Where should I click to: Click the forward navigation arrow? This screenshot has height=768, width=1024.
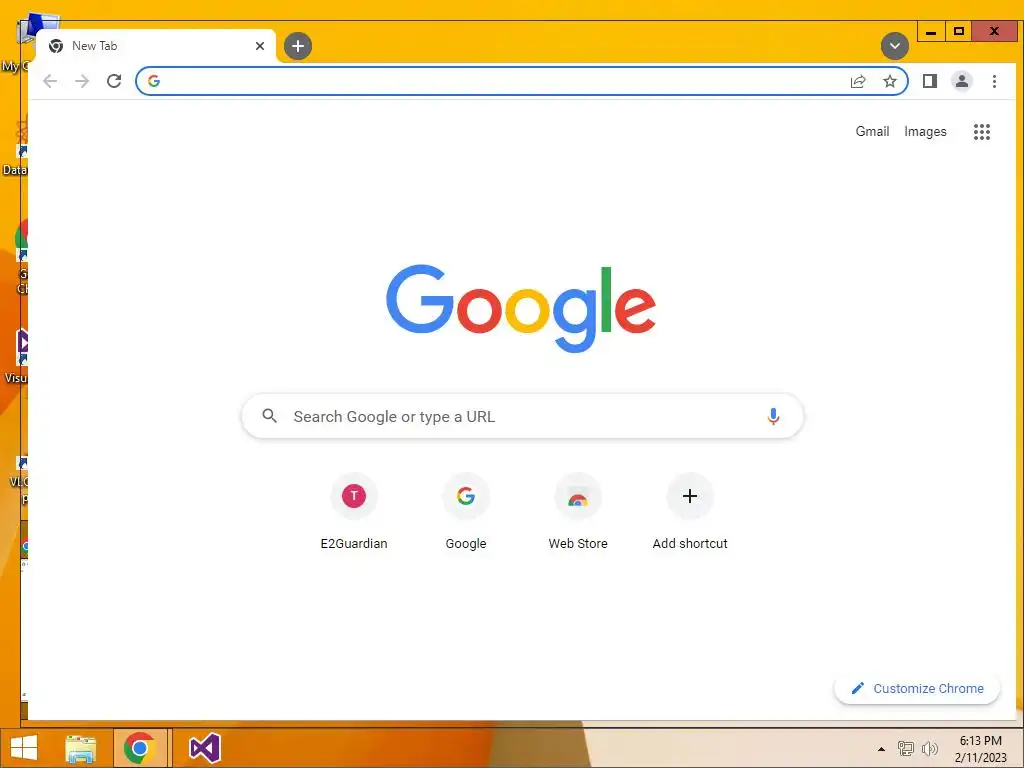pyautogui.click(x=82, y=81)
